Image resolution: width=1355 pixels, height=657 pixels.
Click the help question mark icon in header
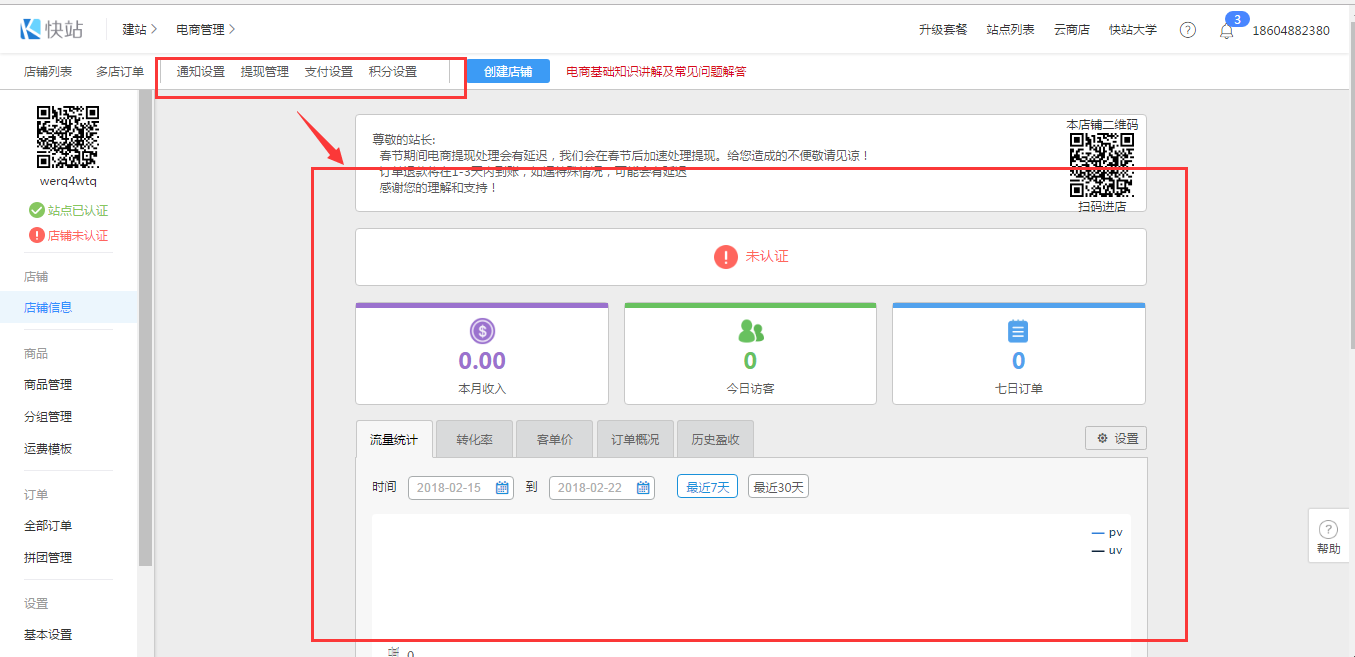pyautogui.click(x=1187, y=30)
